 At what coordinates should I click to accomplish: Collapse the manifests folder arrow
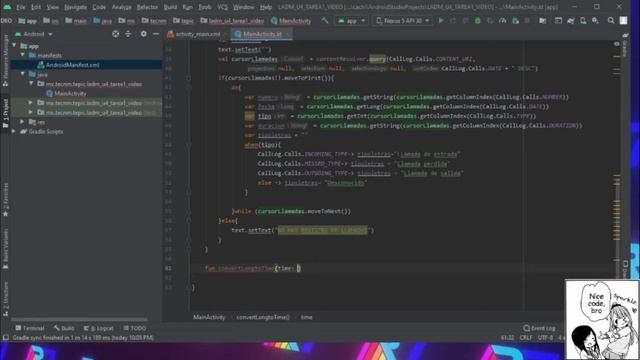coord(23,55)
